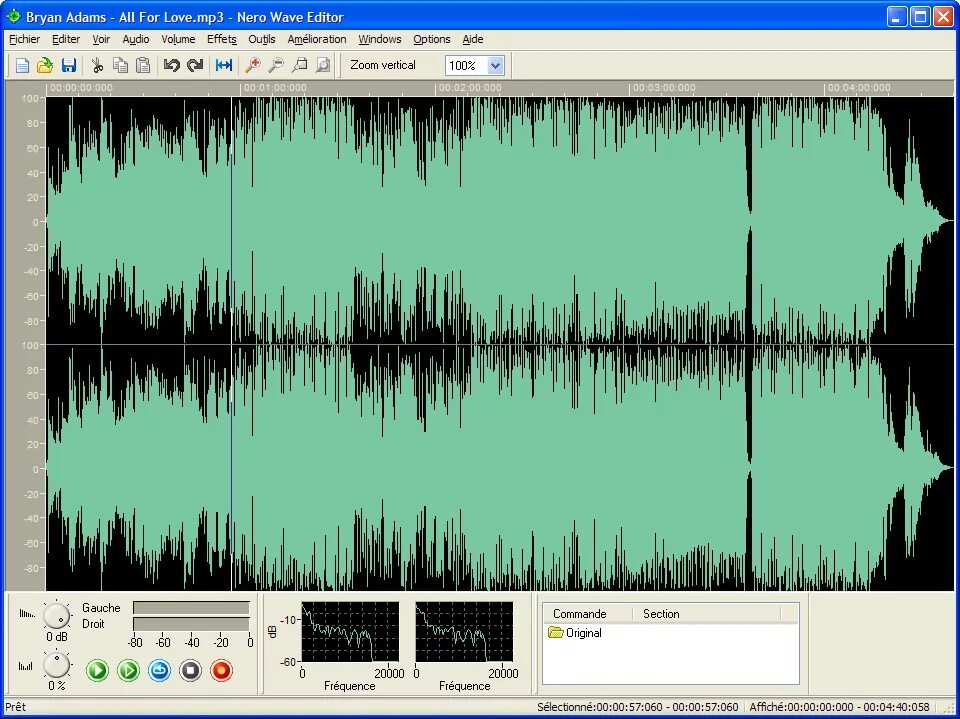Viewport: 960px width, 719px height.
Task: Stop playback with the square stop button
Action: pos(190,671)
